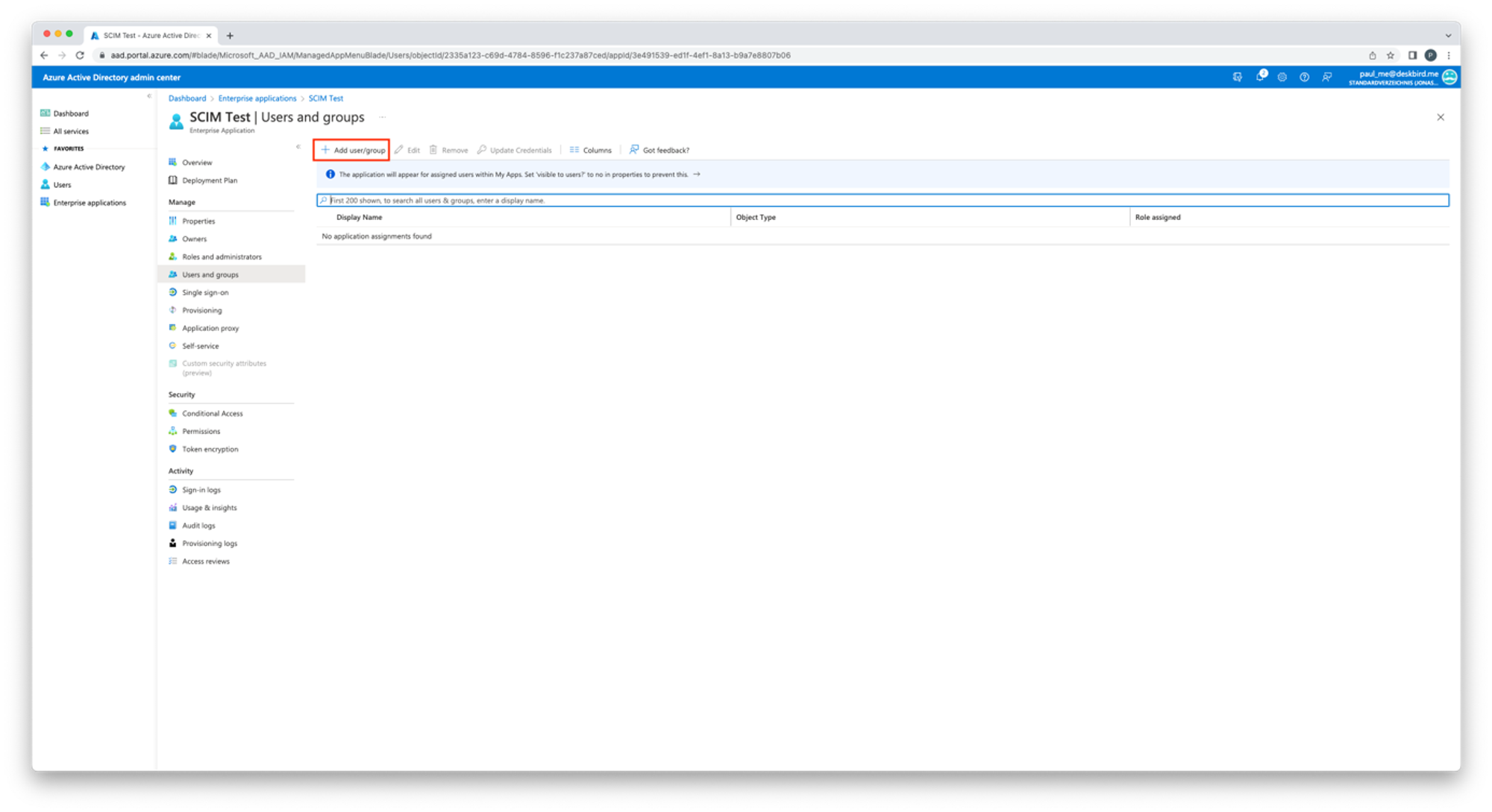
Task: Collapse the left navigation sidebar chevron
Action: pyautogui.click(x=149, y=96)
